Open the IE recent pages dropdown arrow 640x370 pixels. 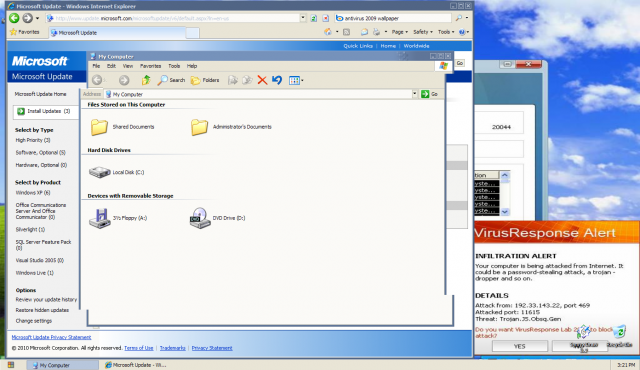tap(37, 18)
